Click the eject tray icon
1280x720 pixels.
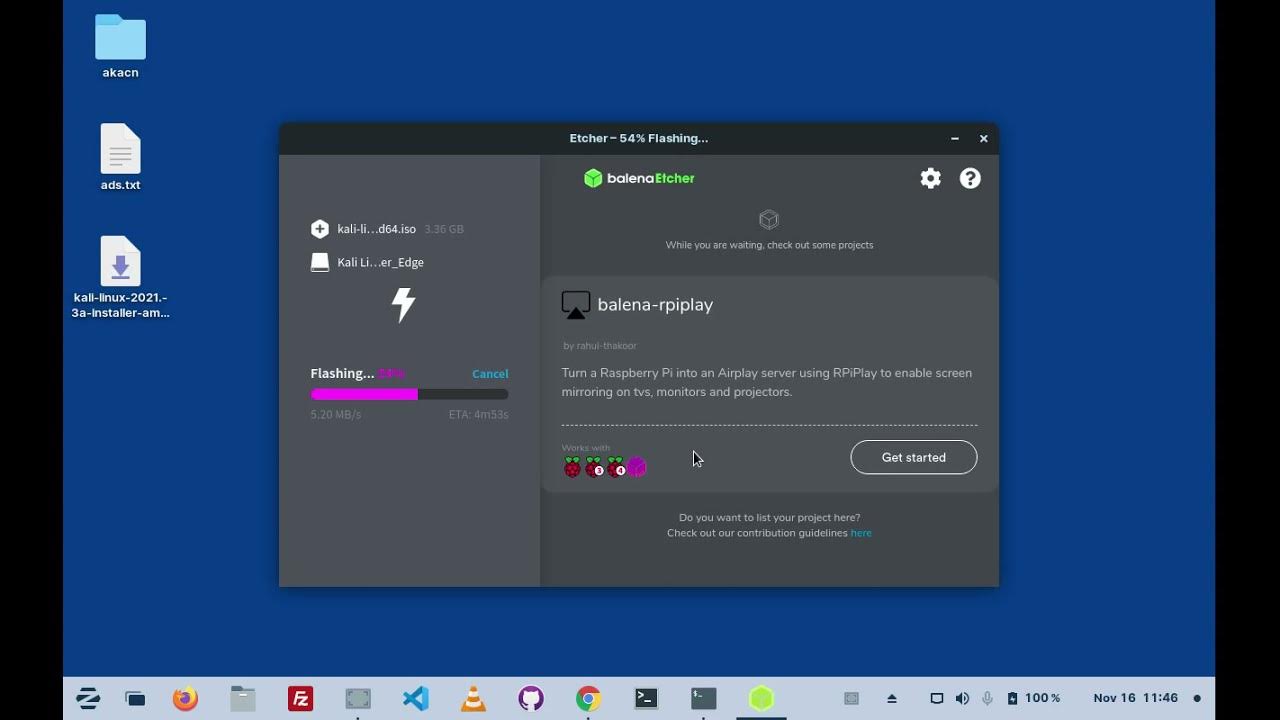coord(892,698)
